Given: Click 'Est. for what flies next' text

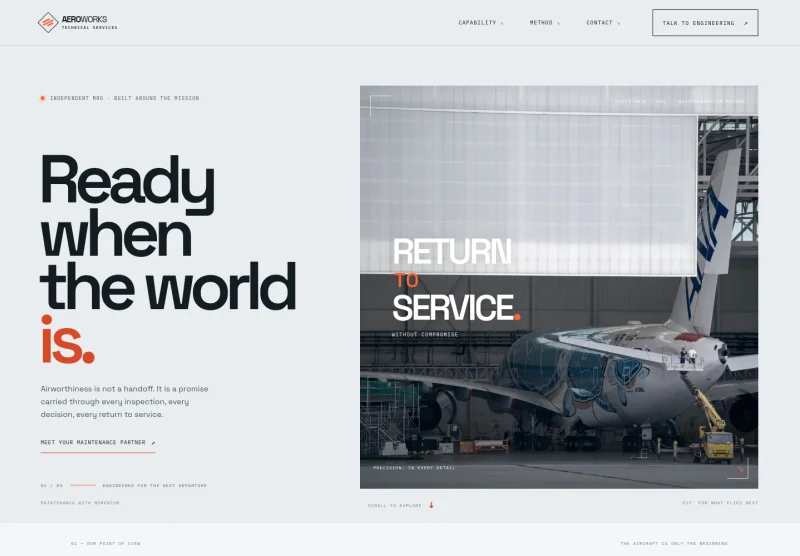Looking at the screenshot, I should pyautogui.click(x=720, y=503).
